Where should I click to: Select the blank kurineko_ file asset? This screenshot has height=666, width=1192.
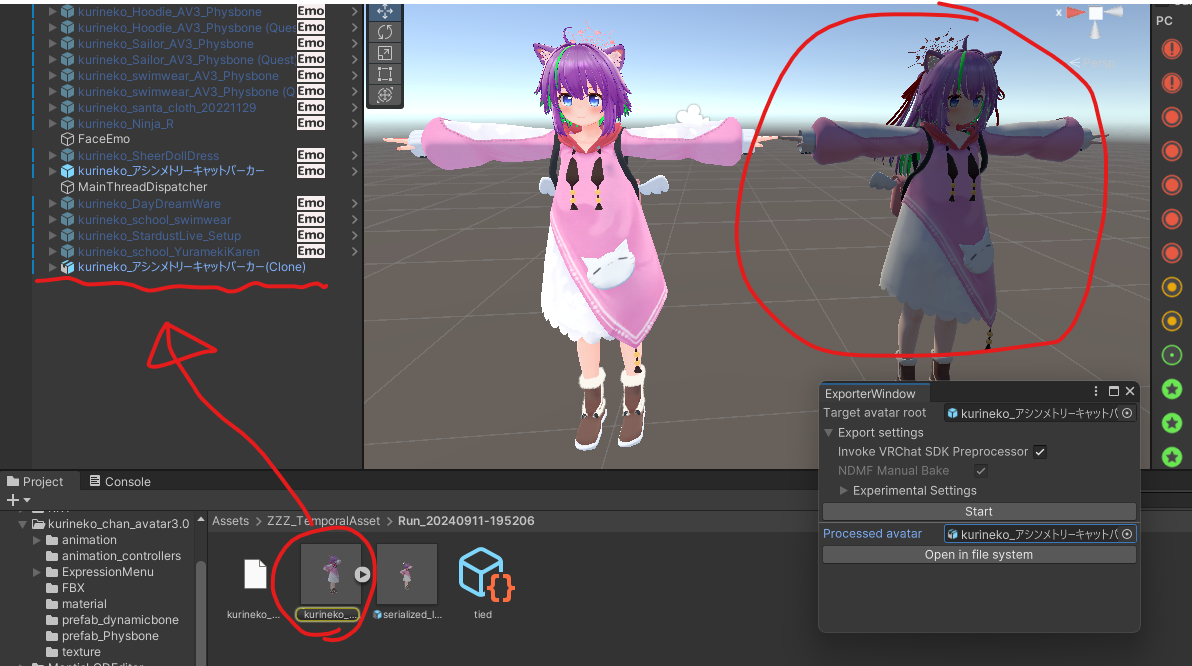(x=255, y=574)
